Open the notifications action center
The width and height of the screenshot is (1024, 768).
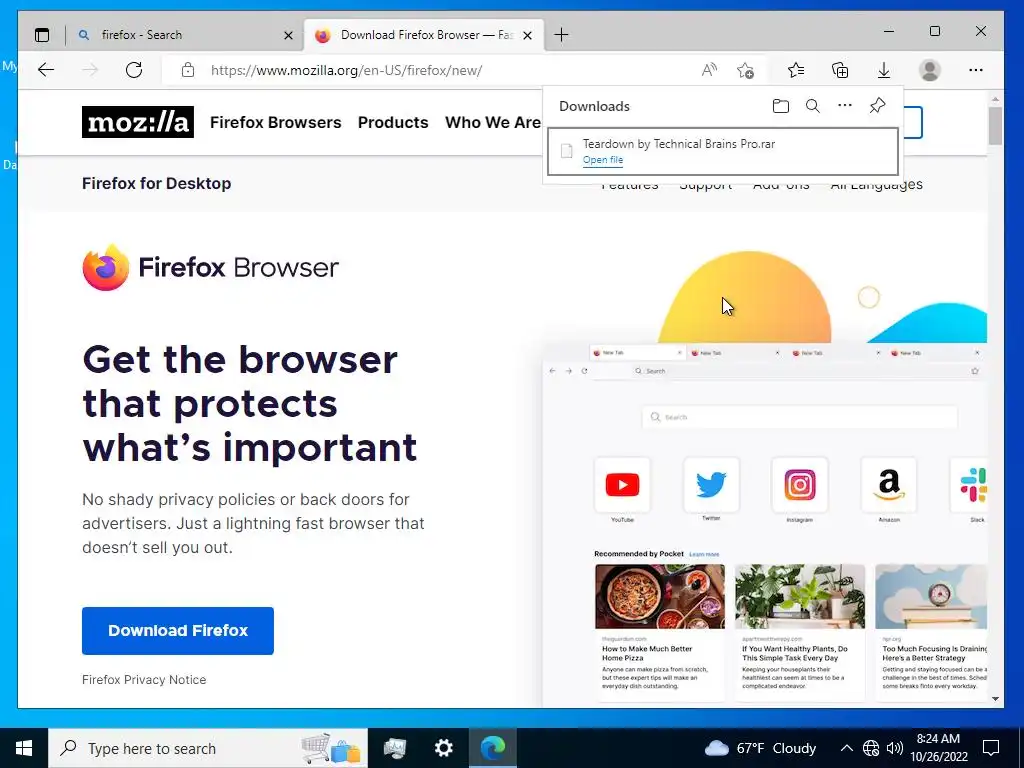pos(991,748)
